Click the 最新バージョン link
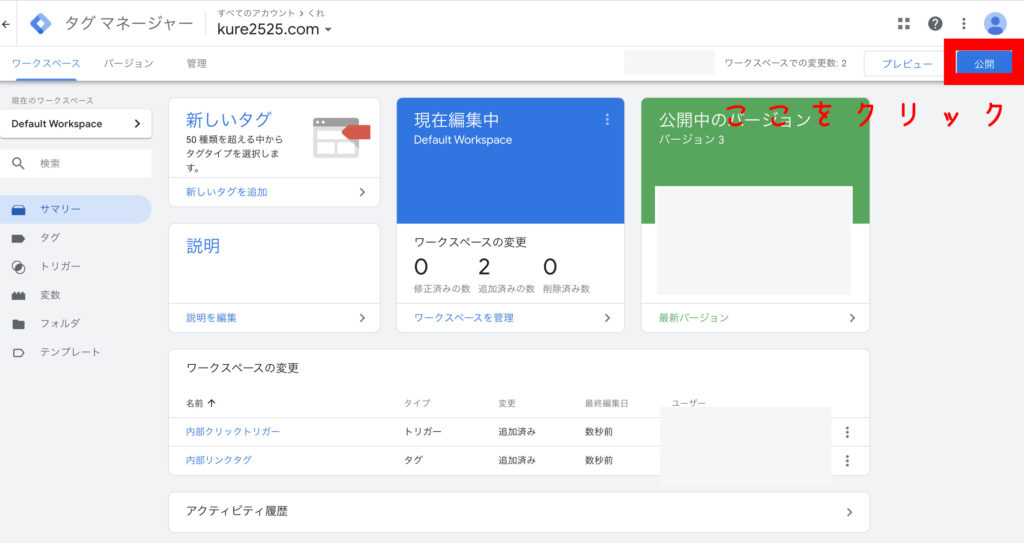The image size is (1024, 543). click(694, 318)
